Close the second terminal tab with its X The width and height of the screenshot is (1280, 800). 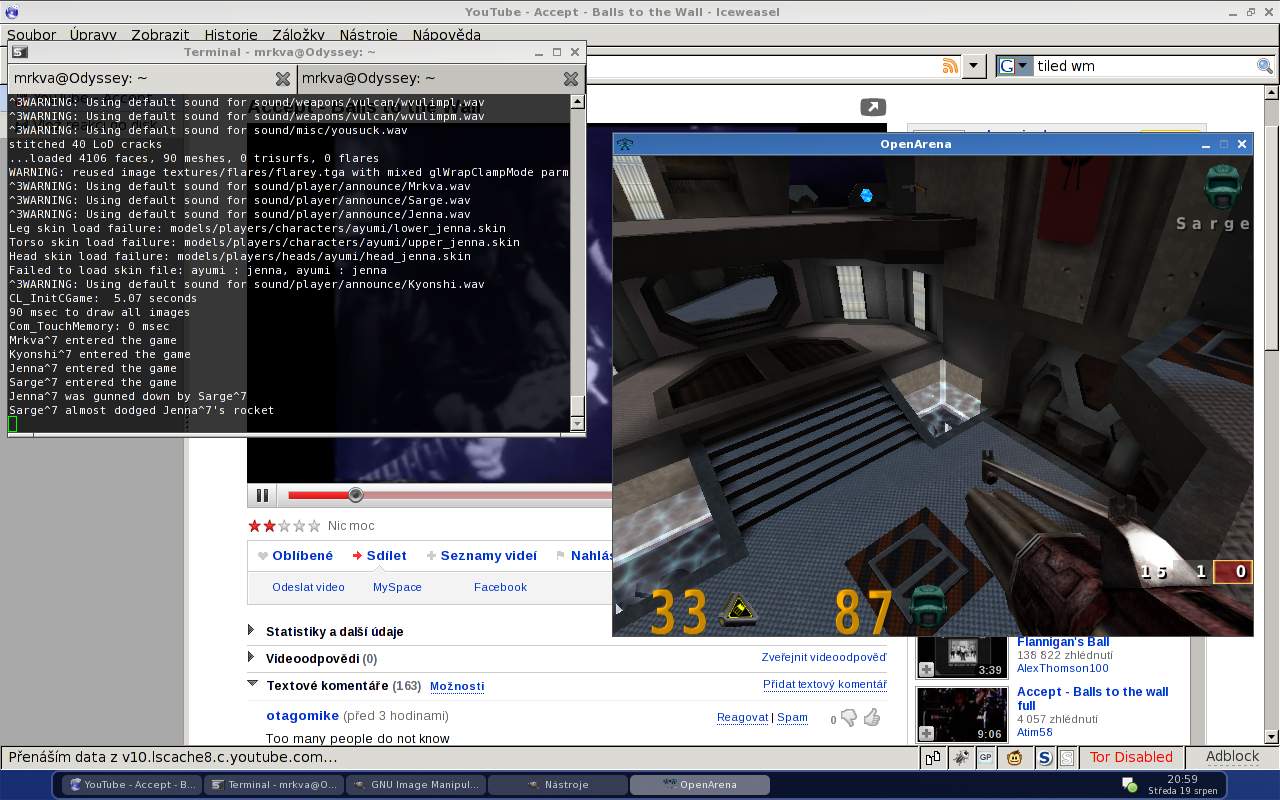tap(570, 78)
